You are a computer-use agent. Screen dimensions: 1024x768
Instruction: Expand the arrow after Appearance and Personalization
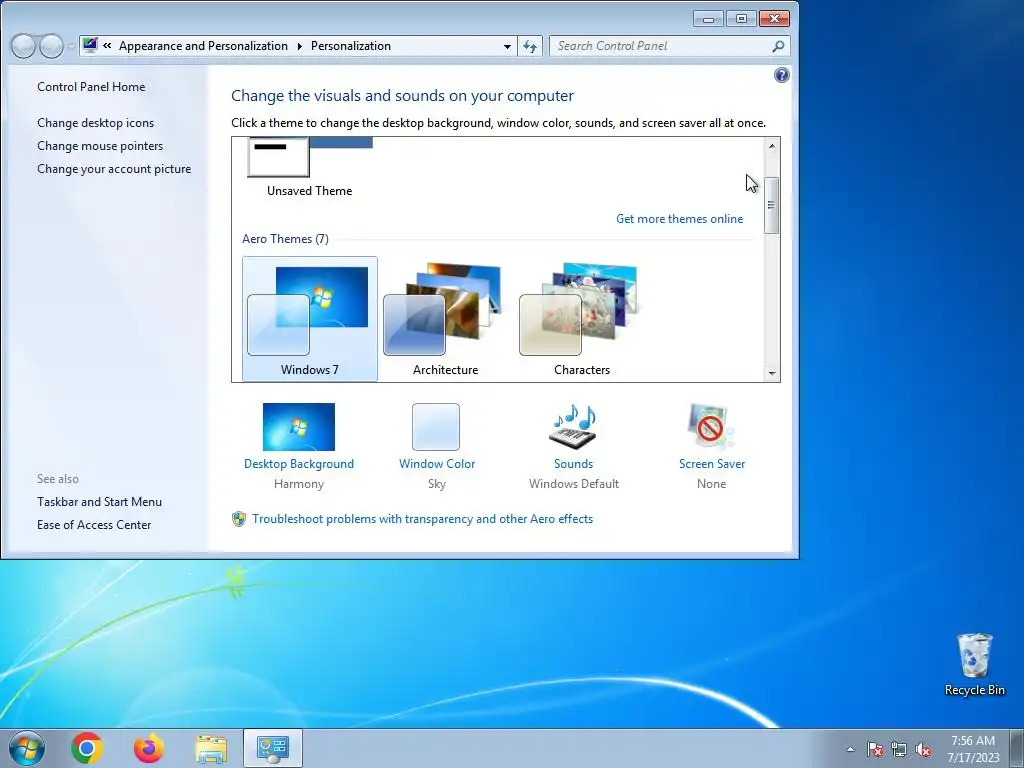pyautogui.click(x=299, y=46)
